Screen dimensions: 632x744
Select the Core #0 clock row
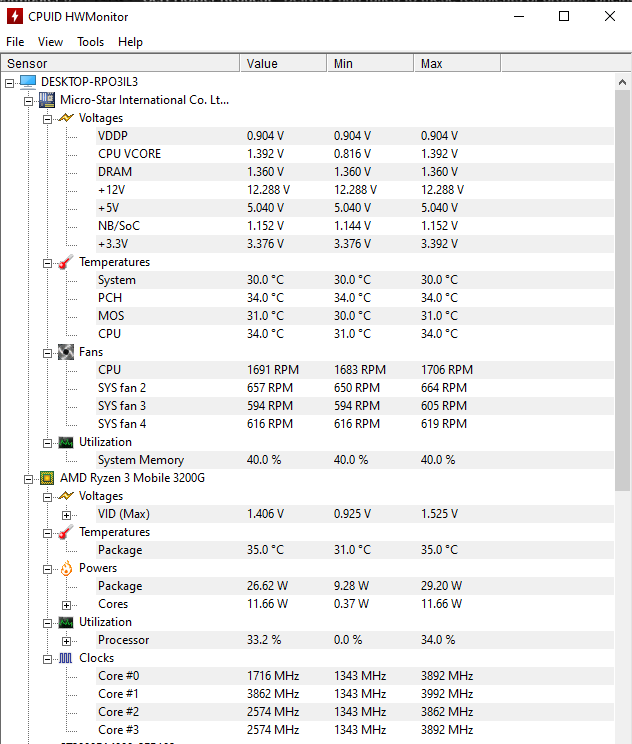tap(355, 676)
